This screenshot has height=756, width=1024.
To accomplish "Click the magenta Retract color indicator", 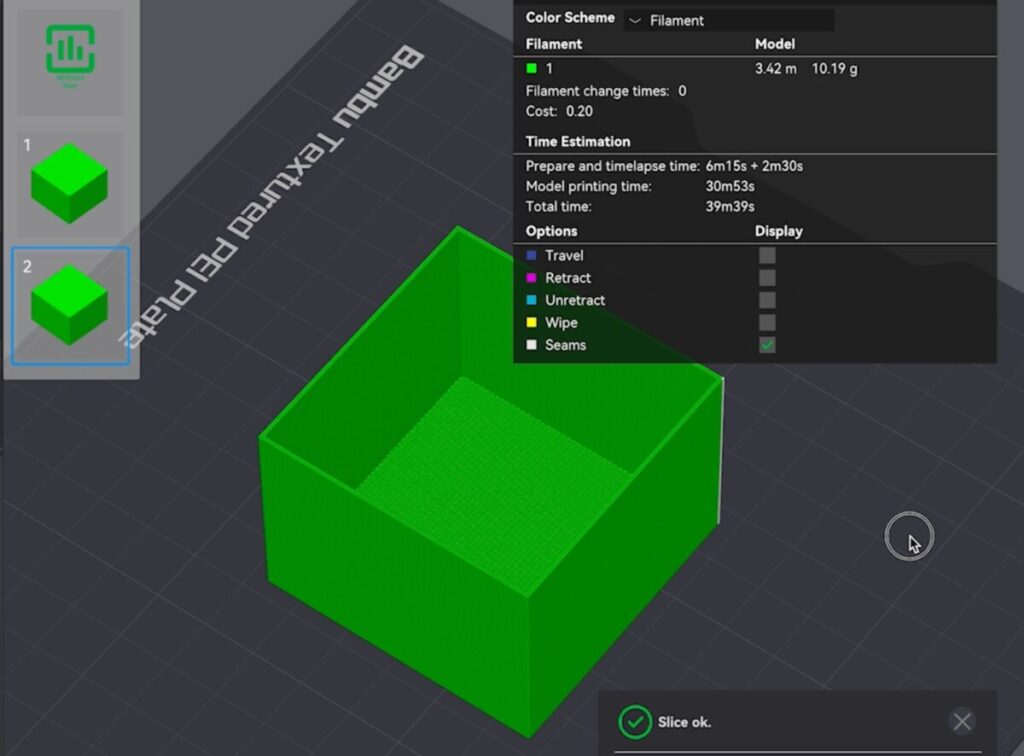I will [532, 278].
